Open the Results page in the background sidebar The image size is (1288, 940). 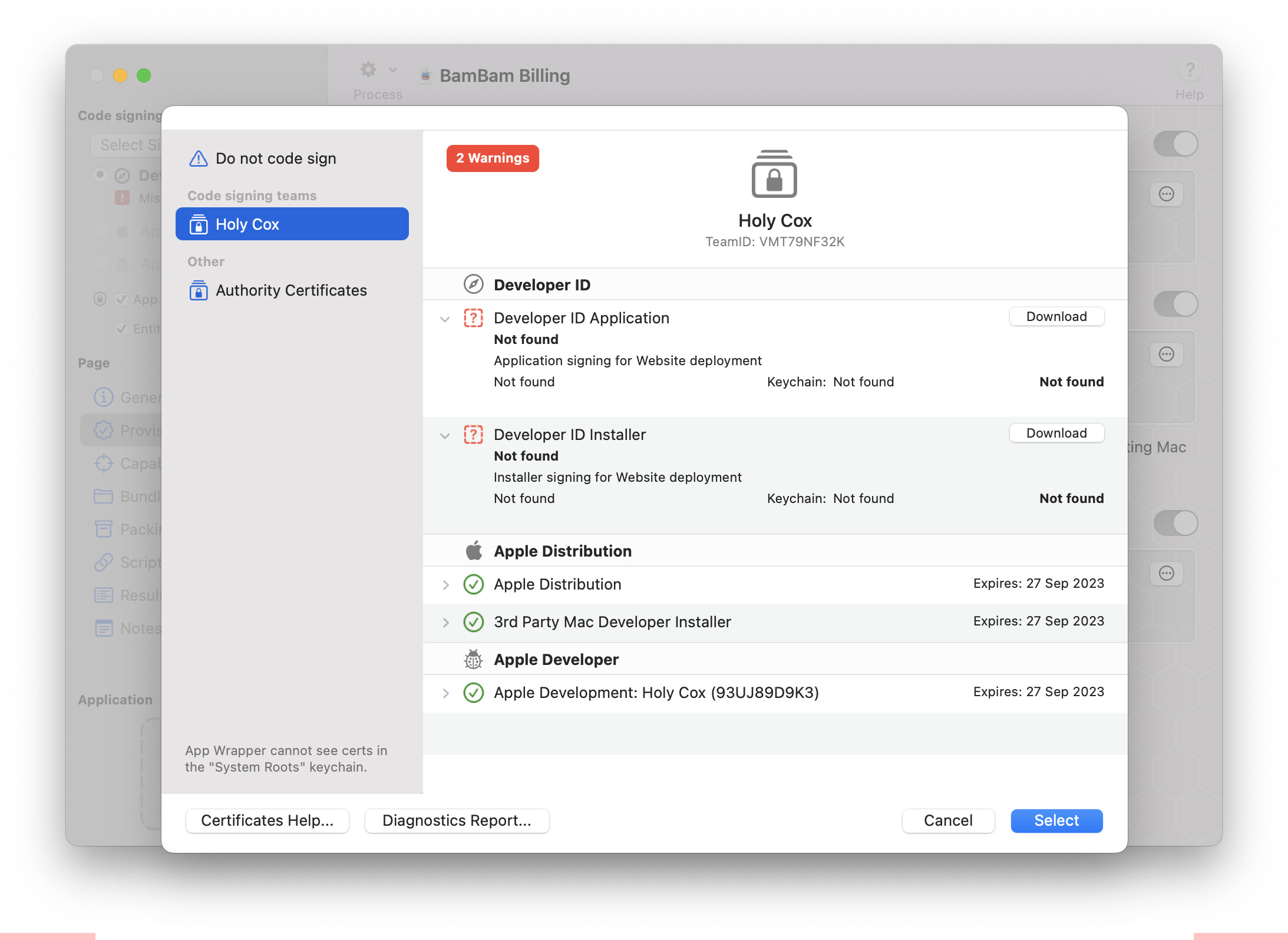[122, 595]
